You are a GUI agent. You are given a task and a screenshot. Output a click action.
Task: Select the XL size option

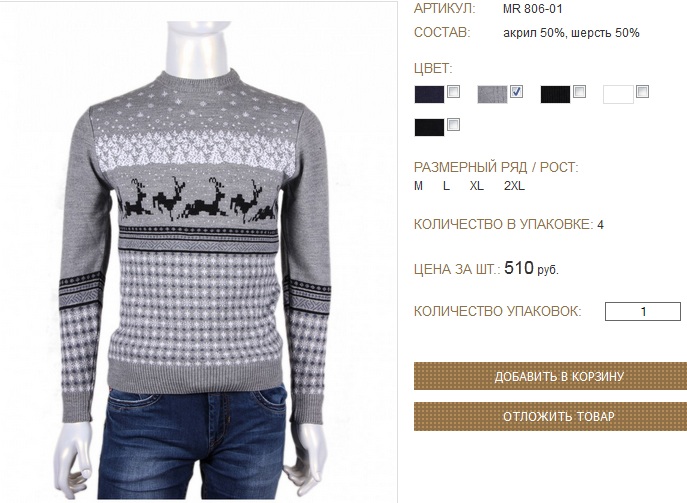coord(477,186)
